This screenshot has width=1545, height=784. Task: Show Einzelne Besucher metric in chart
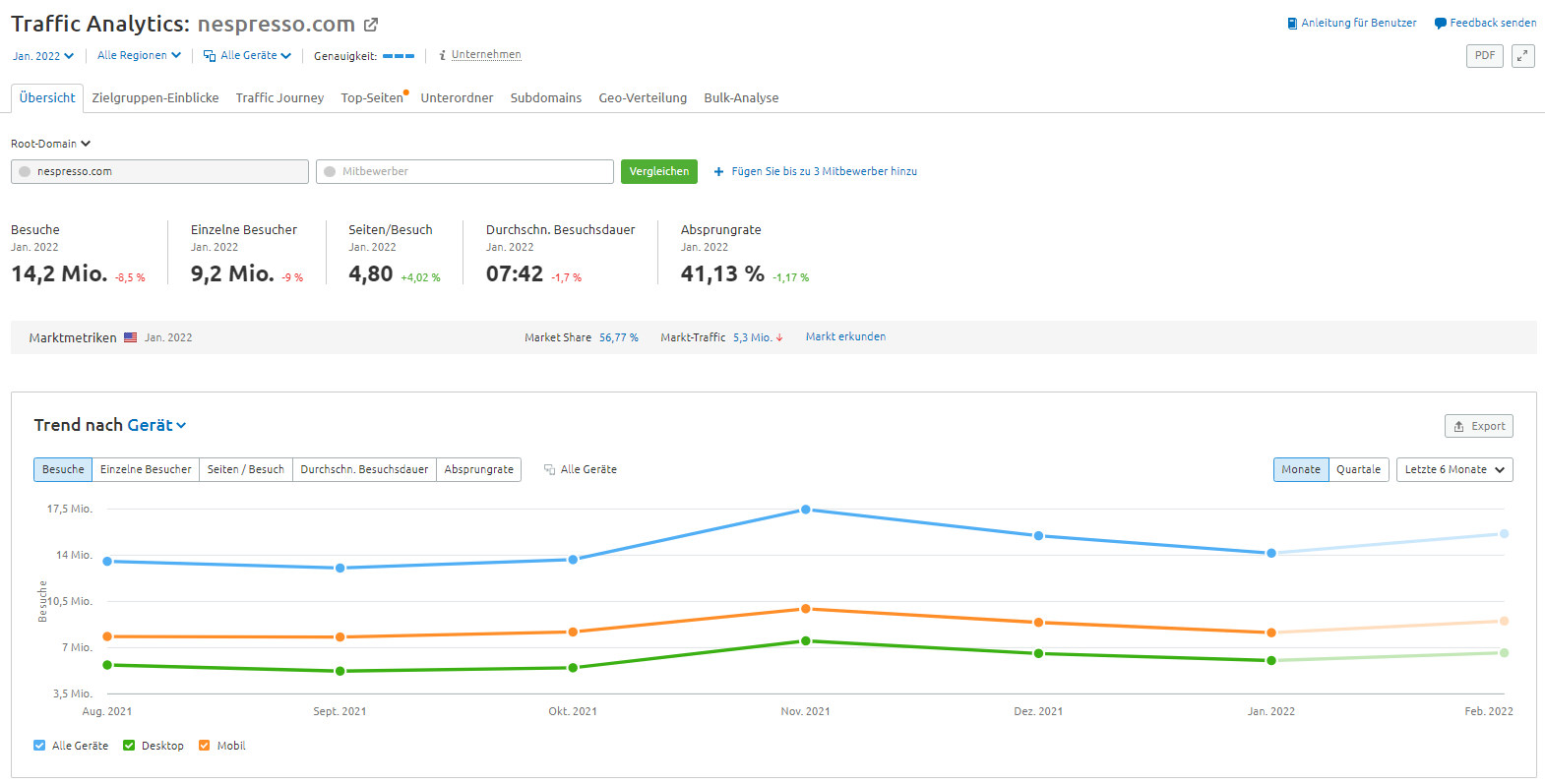(x=146, y=469)
